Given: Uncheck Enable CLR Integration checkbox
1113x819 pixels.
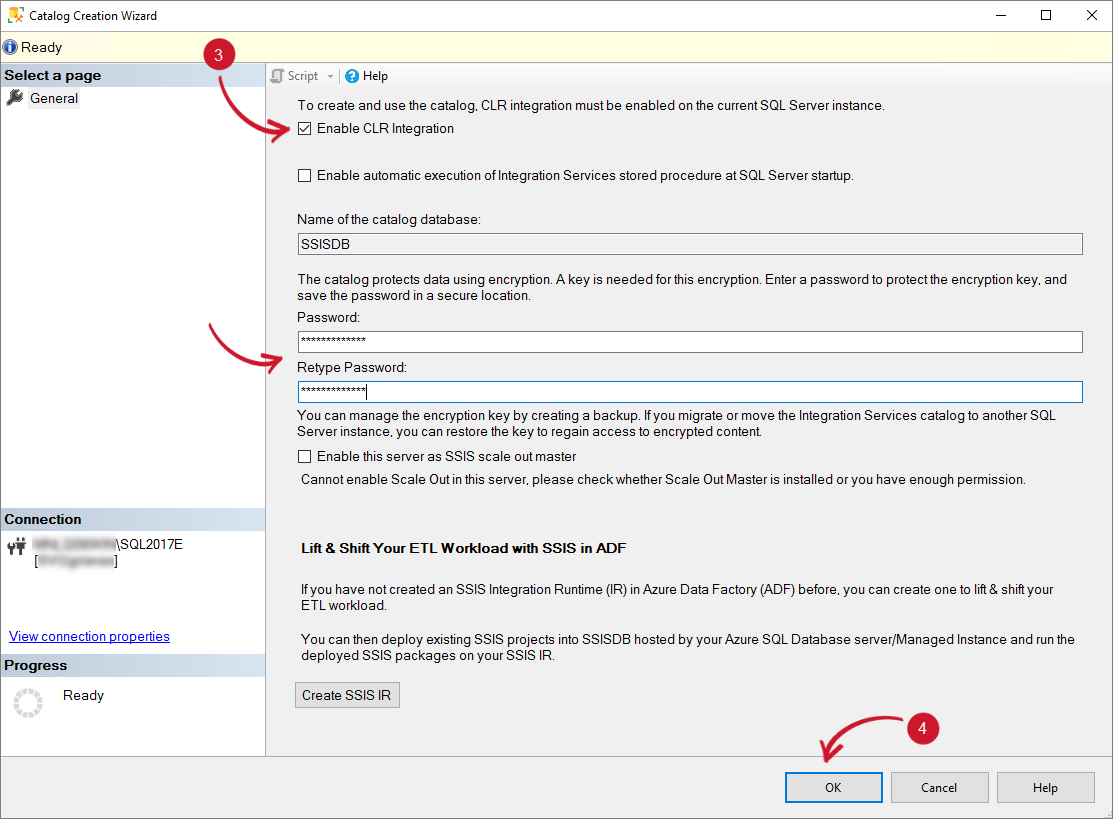Looking at the screenshot, I should pos(305,129).
